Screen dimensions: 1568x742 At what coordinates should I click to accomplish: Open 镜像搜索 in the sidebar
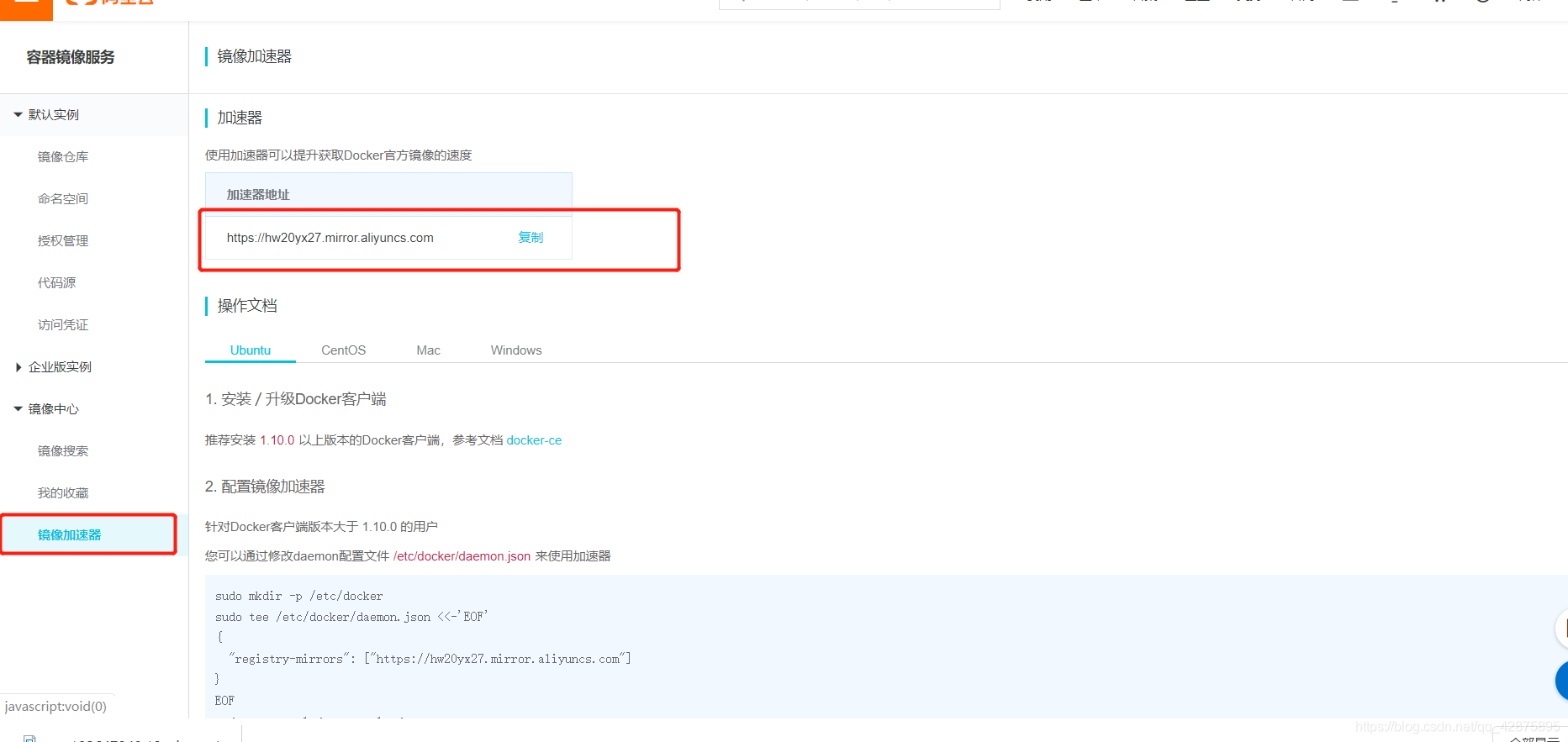pyautogui.click(x=63, y=450)
